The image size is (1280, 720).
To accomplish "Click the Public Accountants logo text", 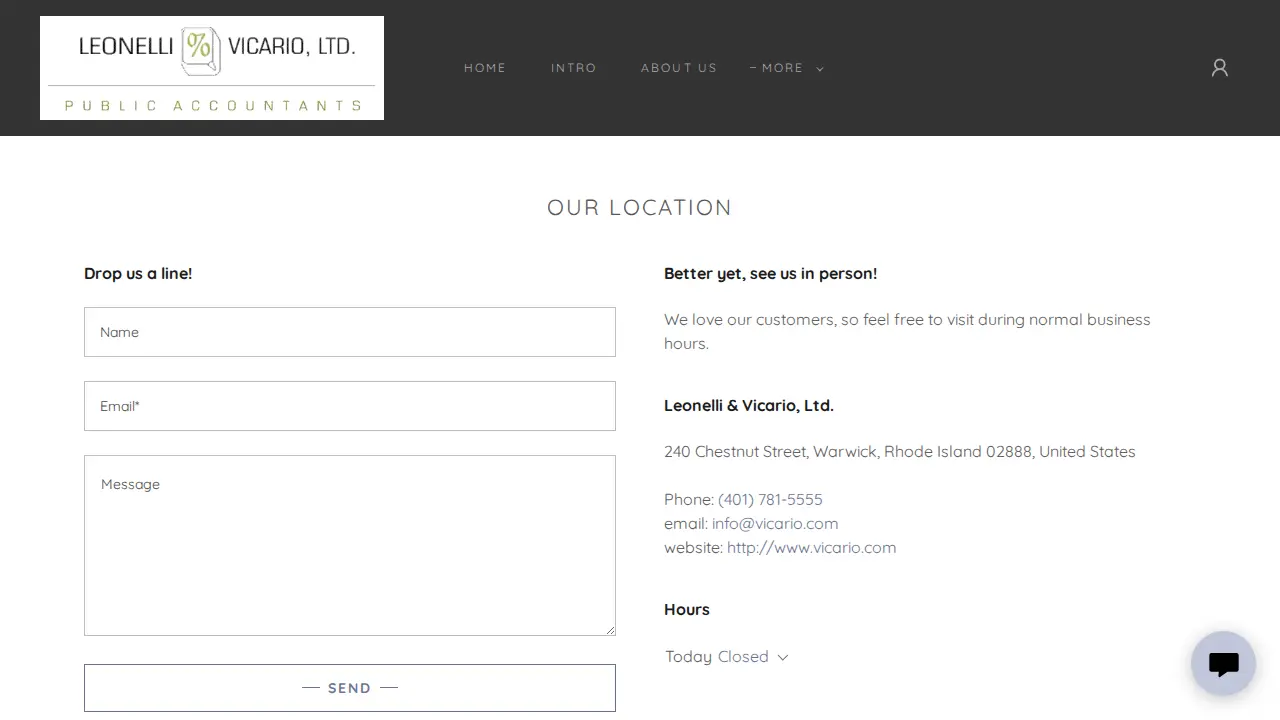I will point(212,105).
